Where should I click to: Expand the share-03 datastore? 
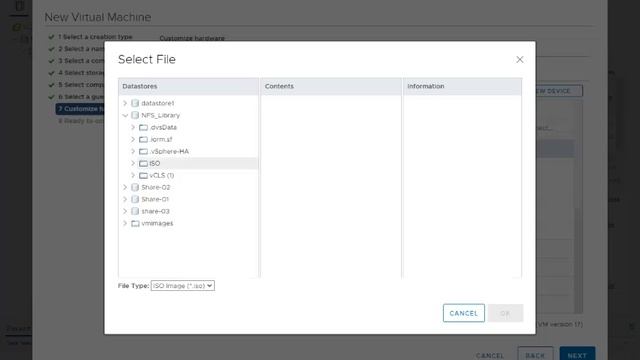click(125, 211)
